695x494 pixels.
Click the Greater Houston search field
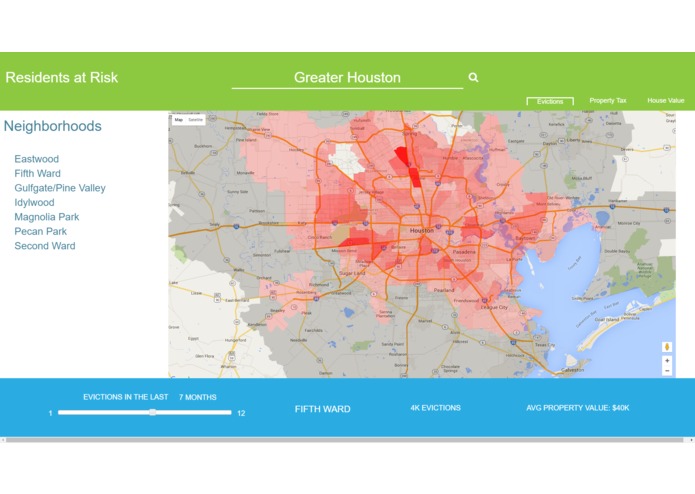click(347, 78)
